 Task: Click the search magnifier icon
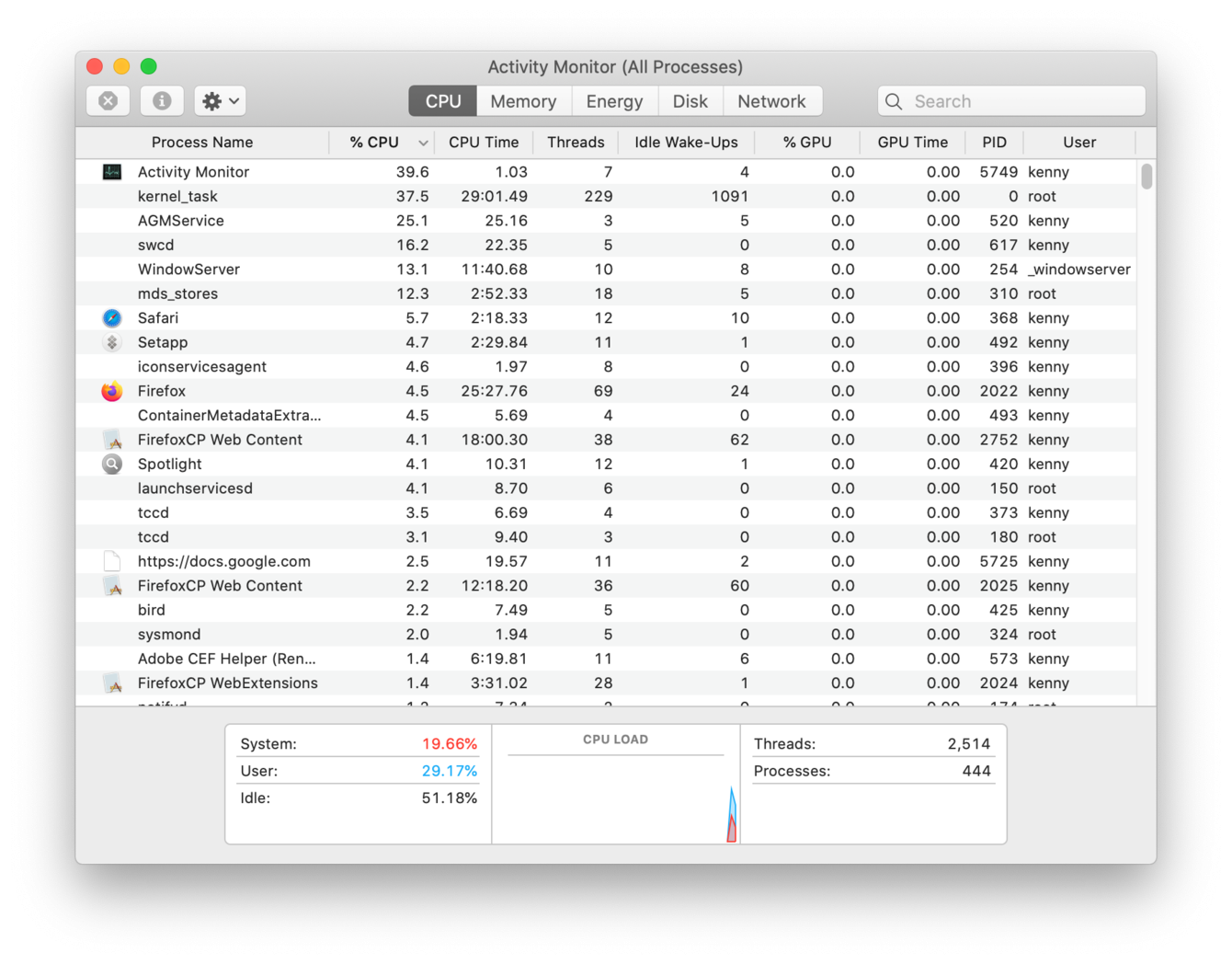pyautogui.click(x=894, y=101)
